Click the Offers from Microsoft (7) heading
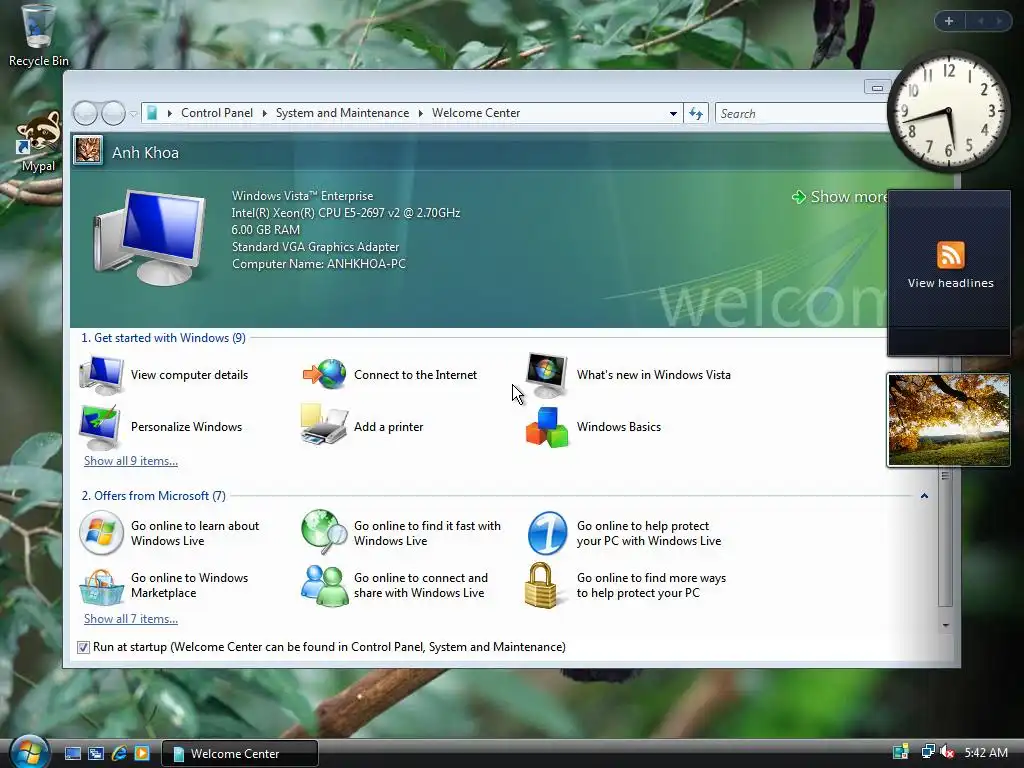The width and height of the screenshot is (1024, 768). [153, 496]
